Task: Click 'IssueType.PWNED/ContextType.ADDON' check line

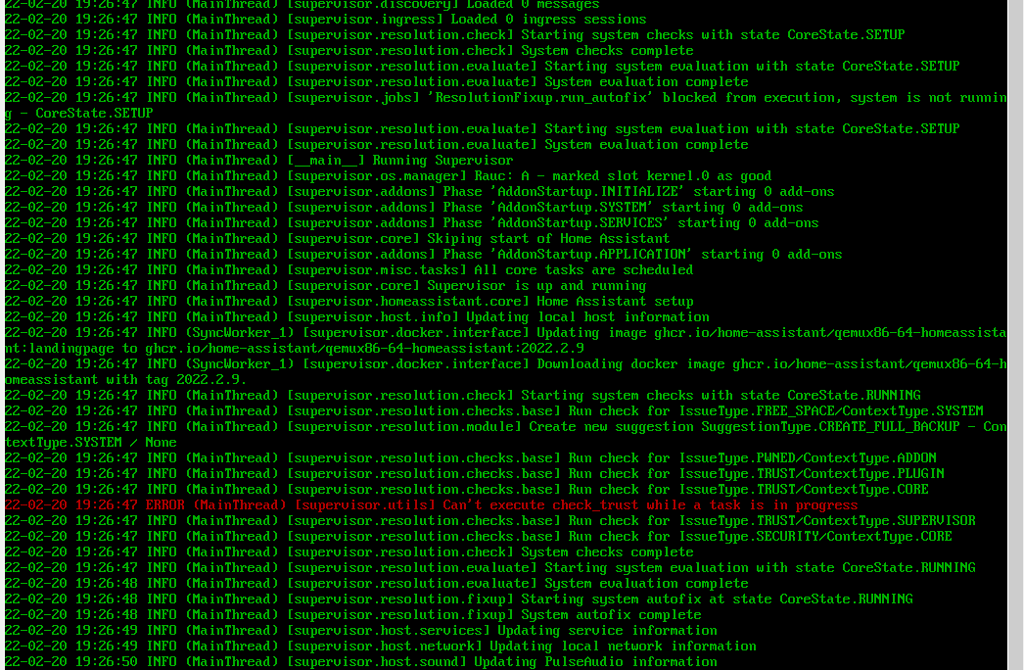Action: tap(470, 458)
